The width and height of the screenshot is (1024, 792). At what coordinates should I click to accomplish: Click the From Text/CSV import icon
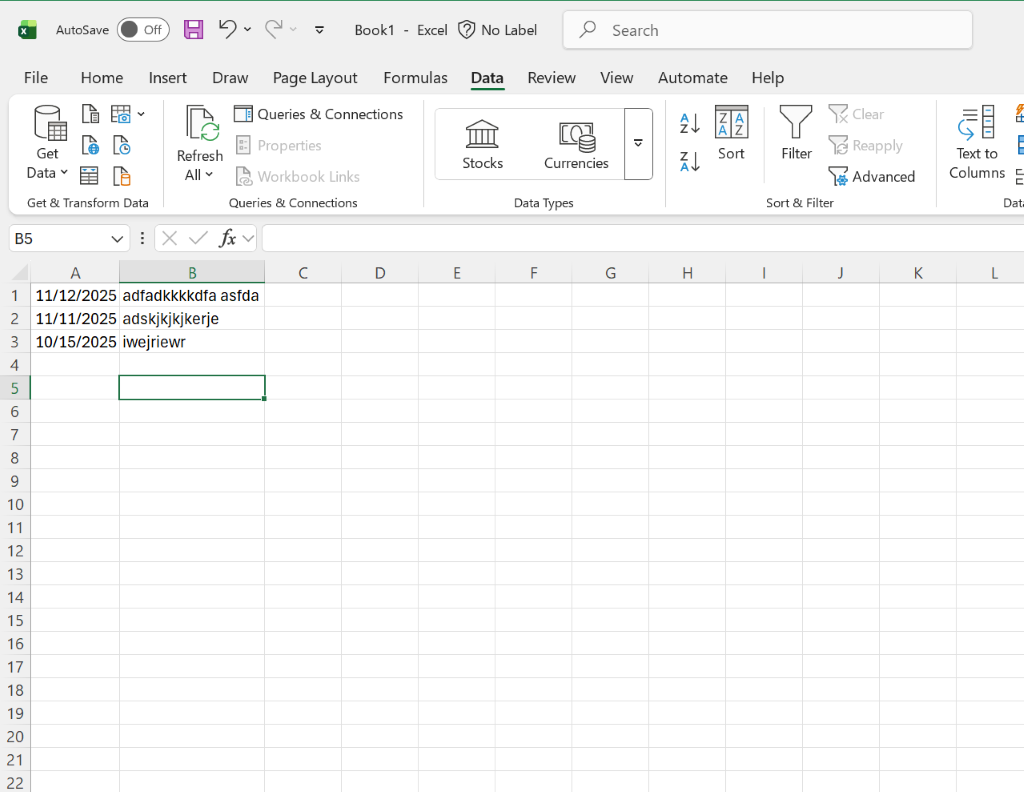[90, 114]
